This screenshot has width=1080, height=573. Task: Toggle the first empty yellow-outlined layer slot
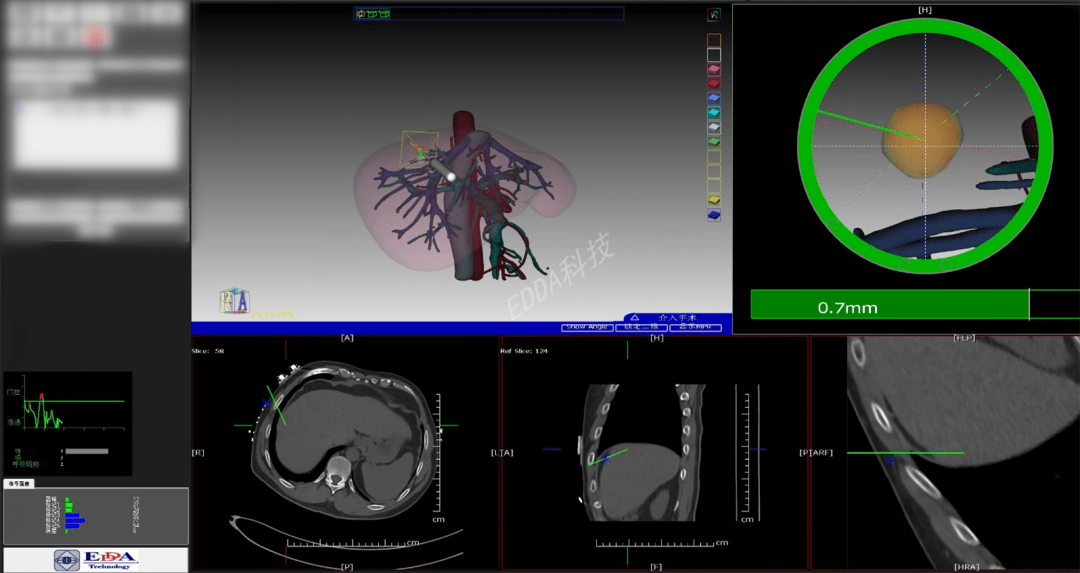pyautogui.click(x=714, y=157)
